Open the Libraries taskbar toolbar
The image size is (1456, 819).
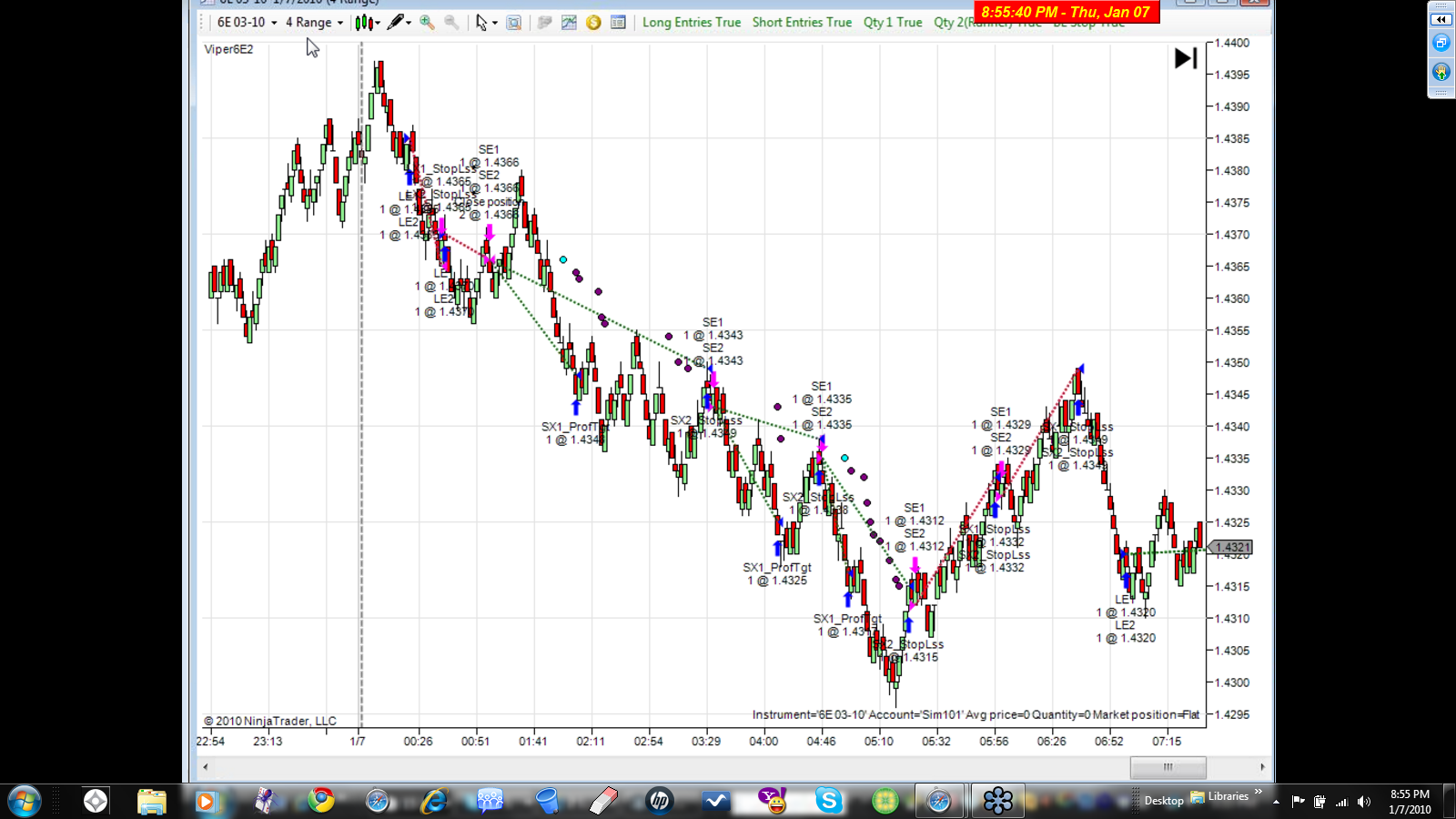pyautogui.click(x=1219, y=797)
